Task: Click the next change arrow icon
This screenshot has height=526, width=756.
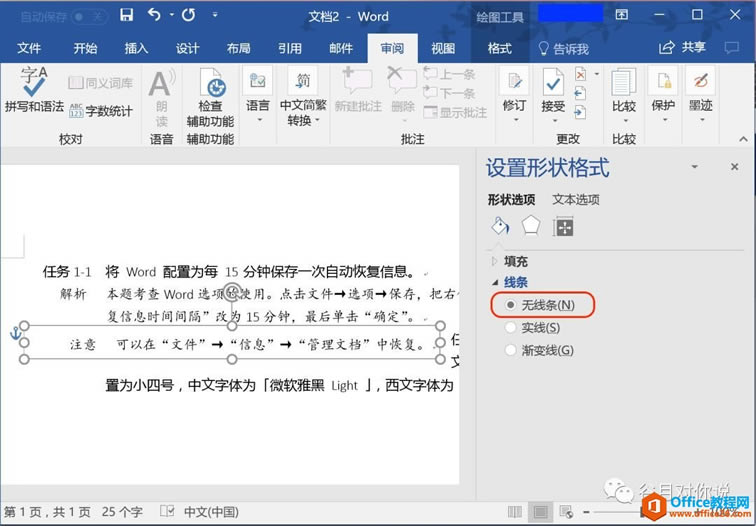Action: [x=580, y=112]
